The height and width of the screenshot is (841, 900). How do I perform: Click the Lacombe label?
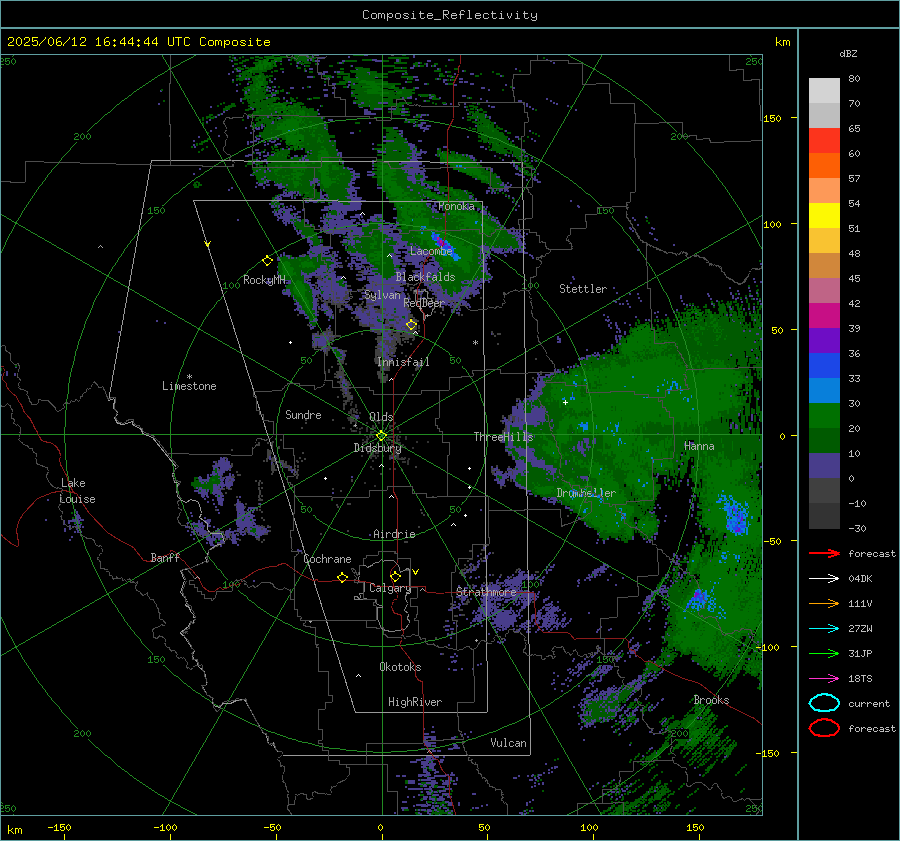(x=431, y=251)
